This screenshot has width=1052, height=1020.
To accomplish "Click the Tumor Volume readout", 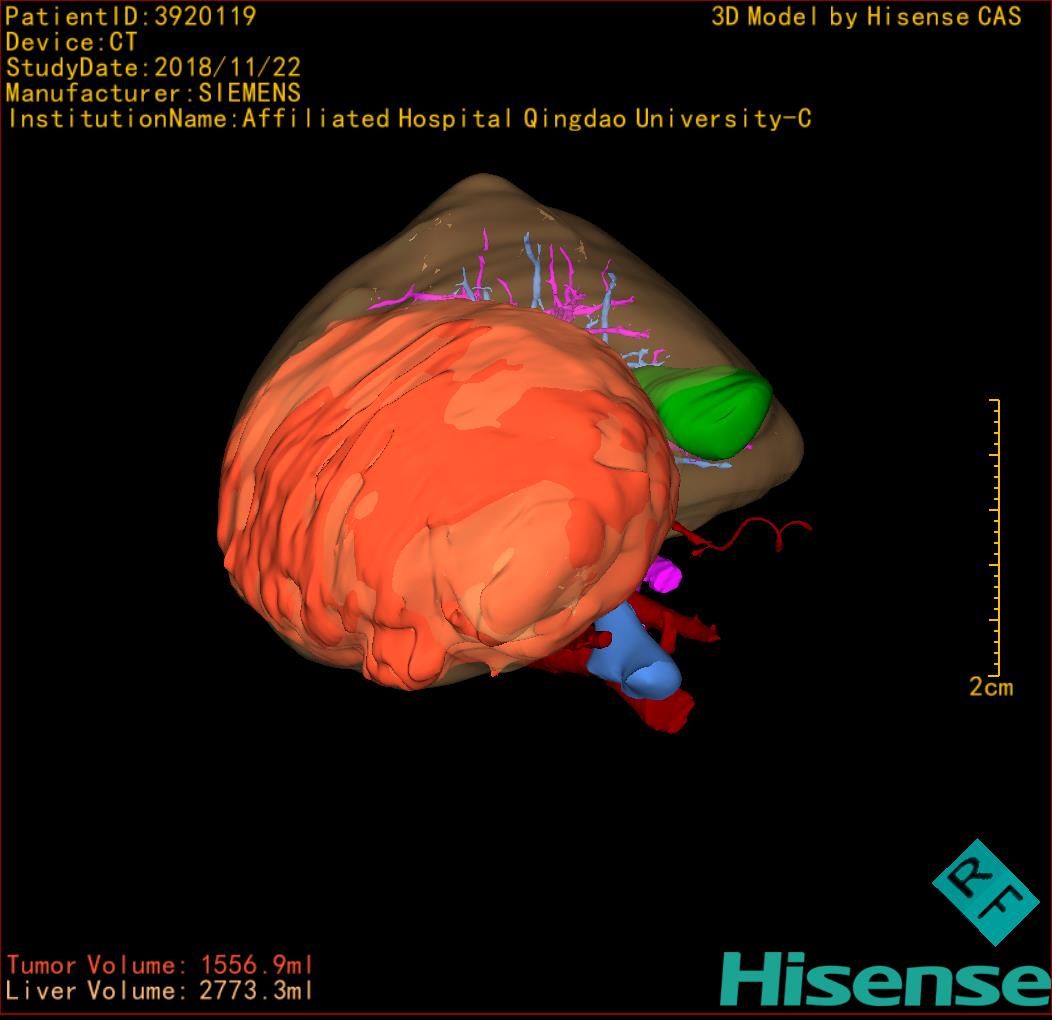I will (160, 965).
